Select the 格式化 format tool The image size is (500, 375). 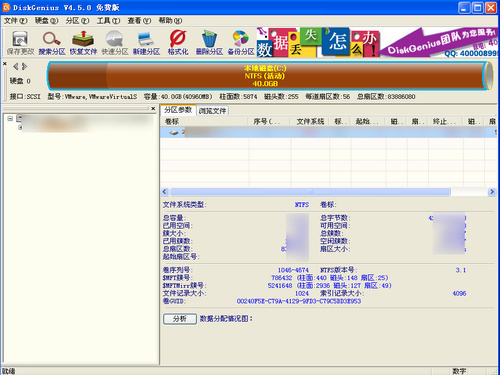pos(178,43)
